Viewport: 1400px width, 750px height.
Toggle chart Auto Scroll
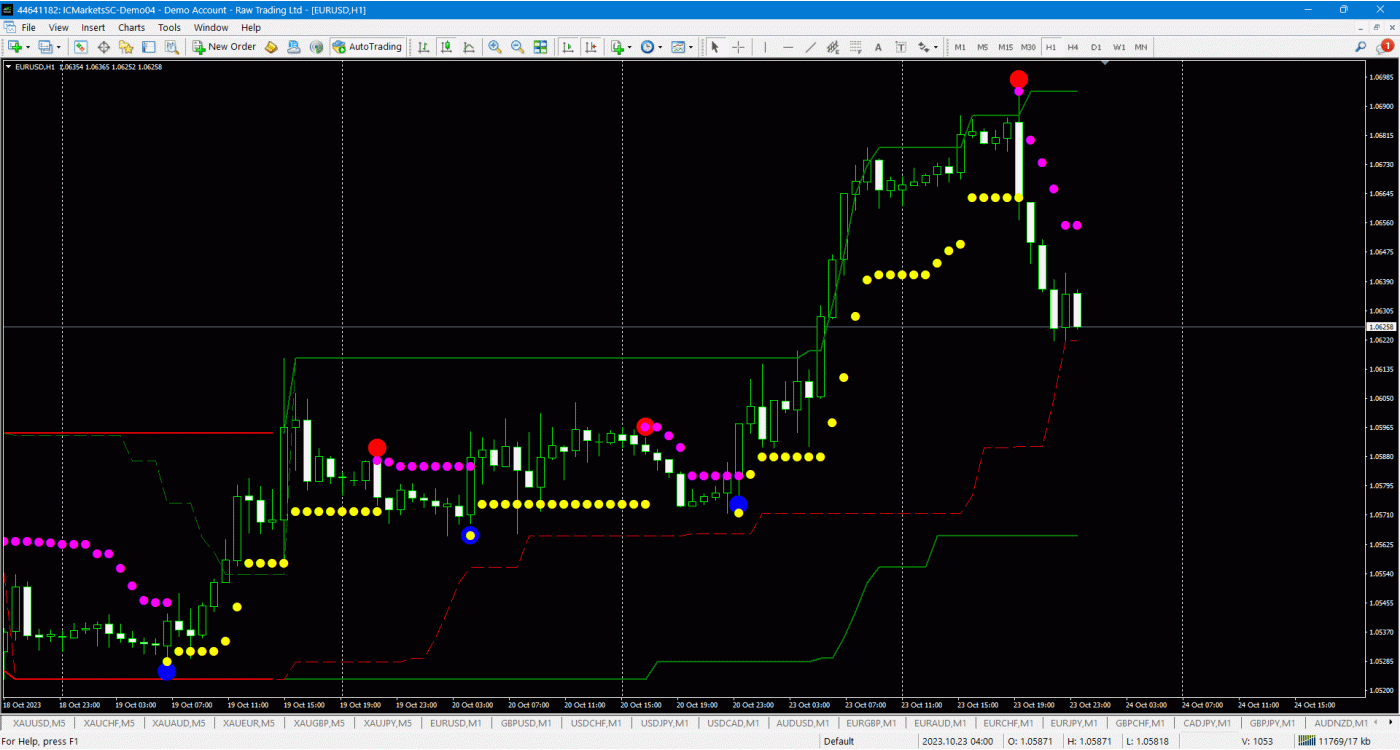tap(568, 47)
